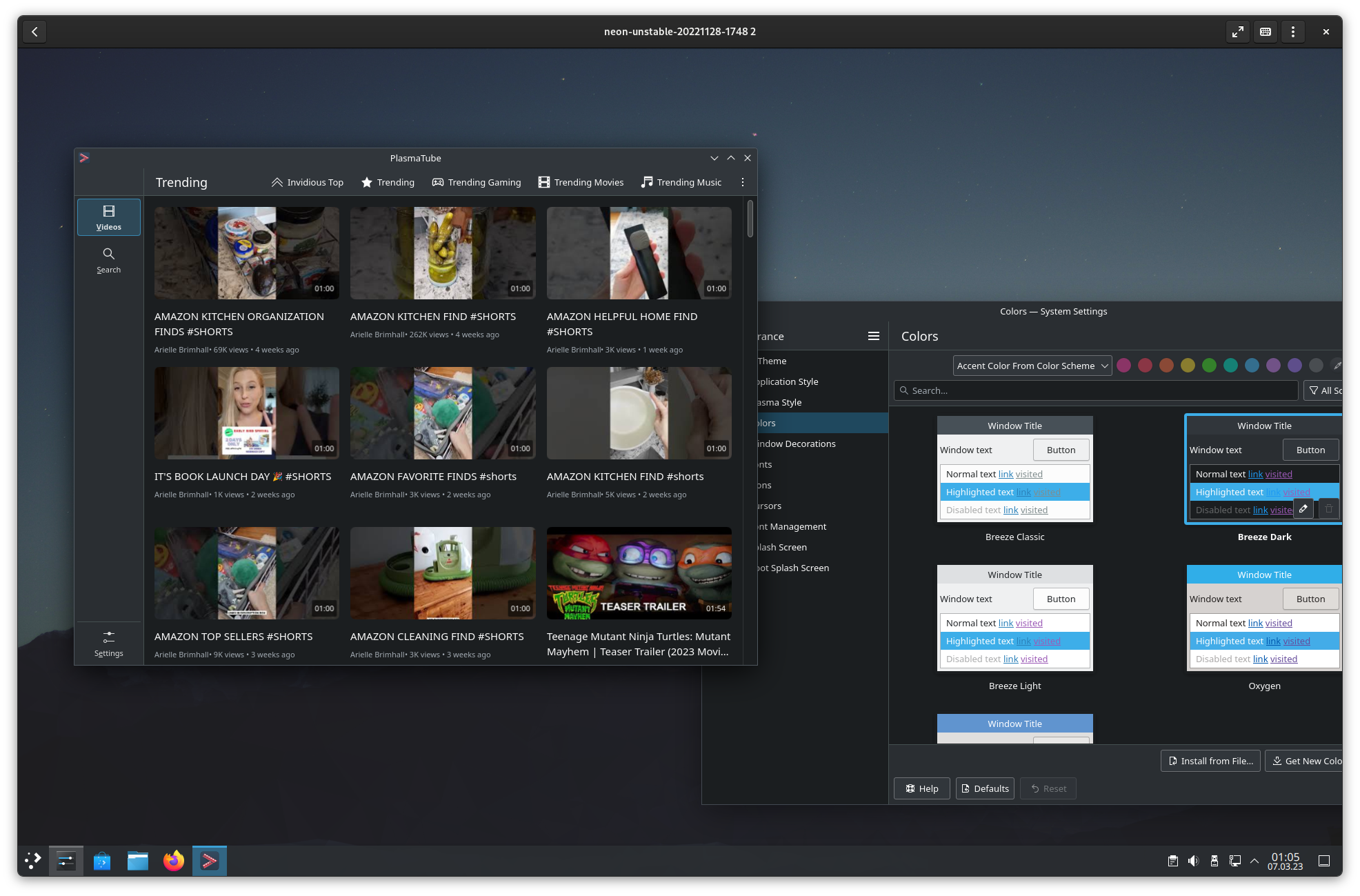Open the three-dot overflow menu in PlasmaTube toolbar
Viewport: 1360px width, 896px height.
click(743, 182)
